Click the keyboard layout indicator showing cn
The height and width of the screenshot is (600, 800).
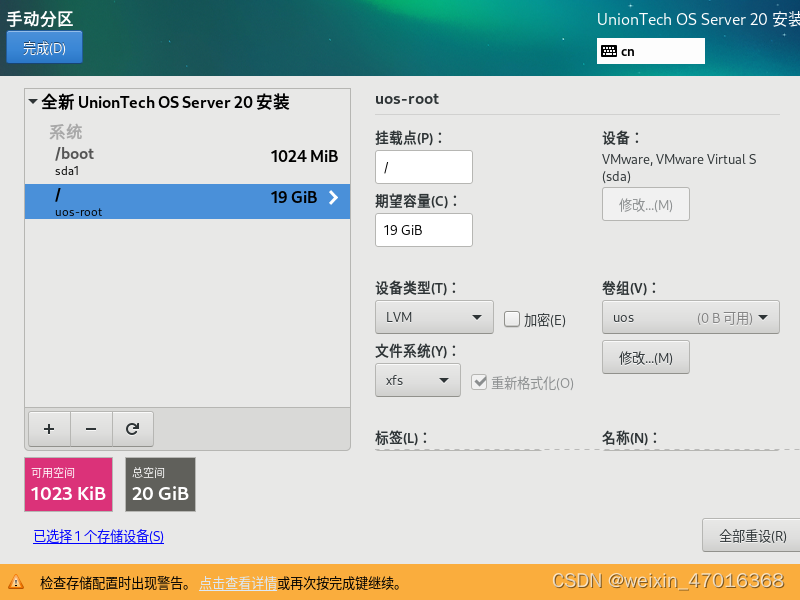(650, 50)
